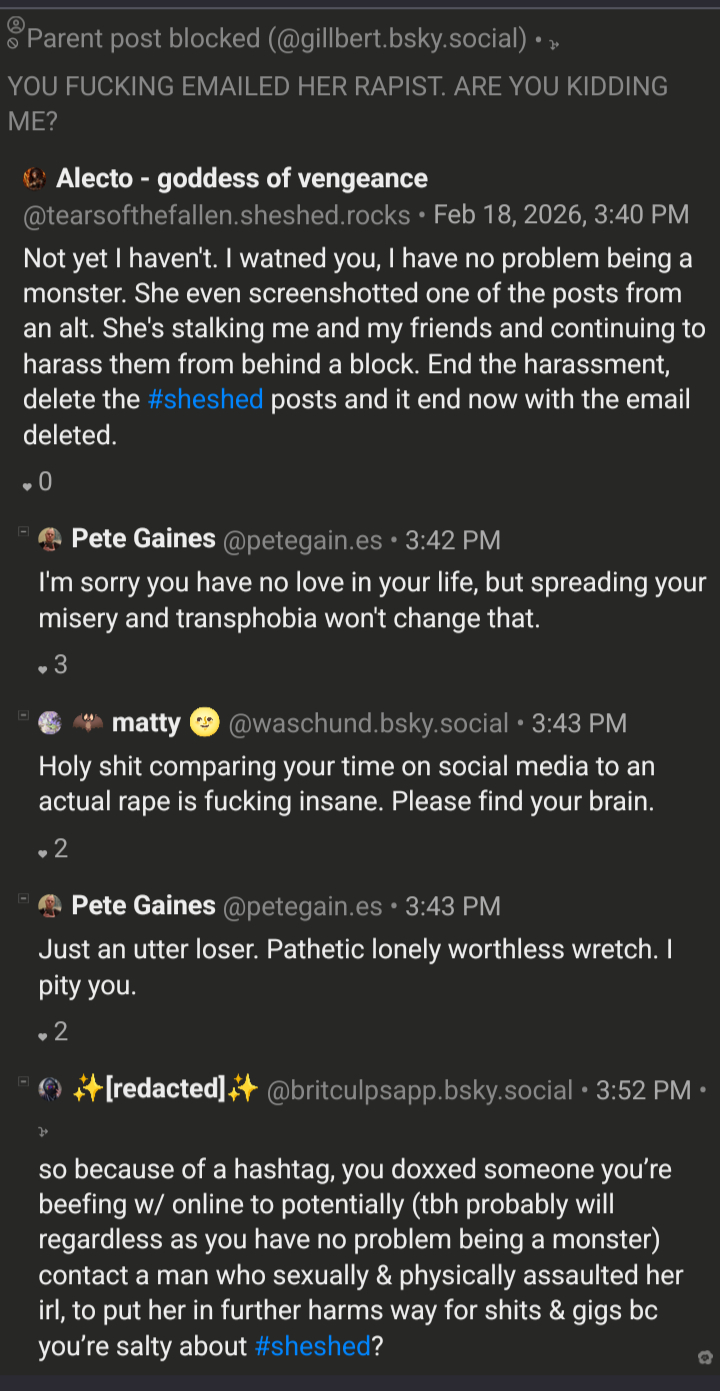Open @britculpsapp.bsky.social handle
Image resolution: width=720 pixels, height=1391 pixels.
point(420,1090)
